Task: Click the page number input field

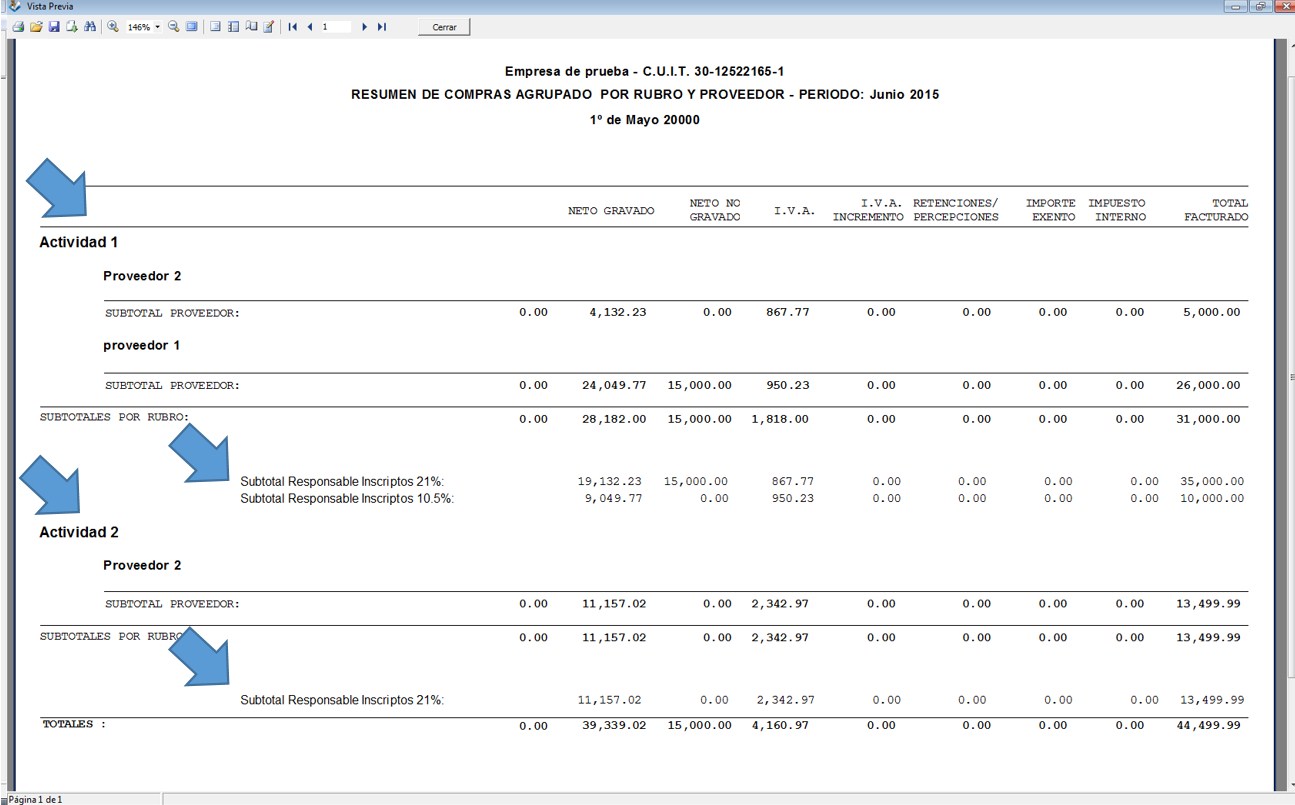Action: pyautogui.click(x=336, y=27)
